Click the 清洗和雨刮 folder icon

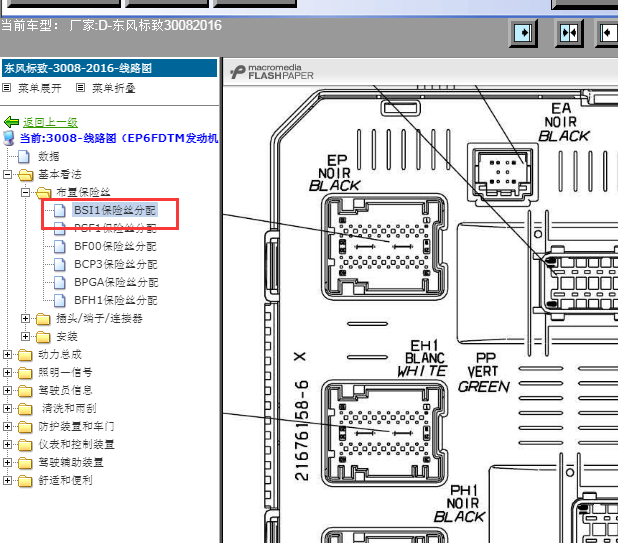pos(26,409)
